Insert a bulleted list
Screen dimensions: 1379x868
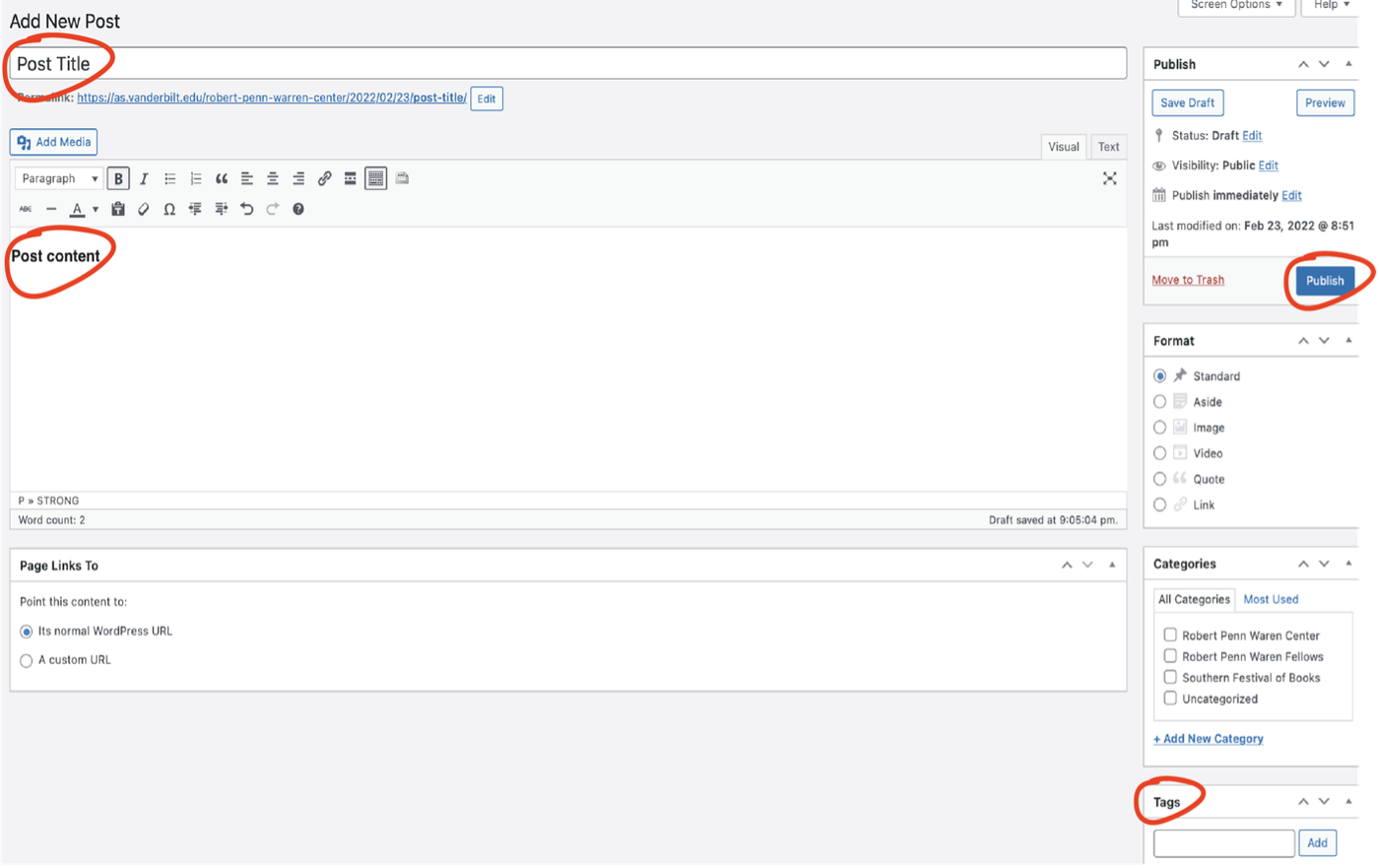(170, 178)
